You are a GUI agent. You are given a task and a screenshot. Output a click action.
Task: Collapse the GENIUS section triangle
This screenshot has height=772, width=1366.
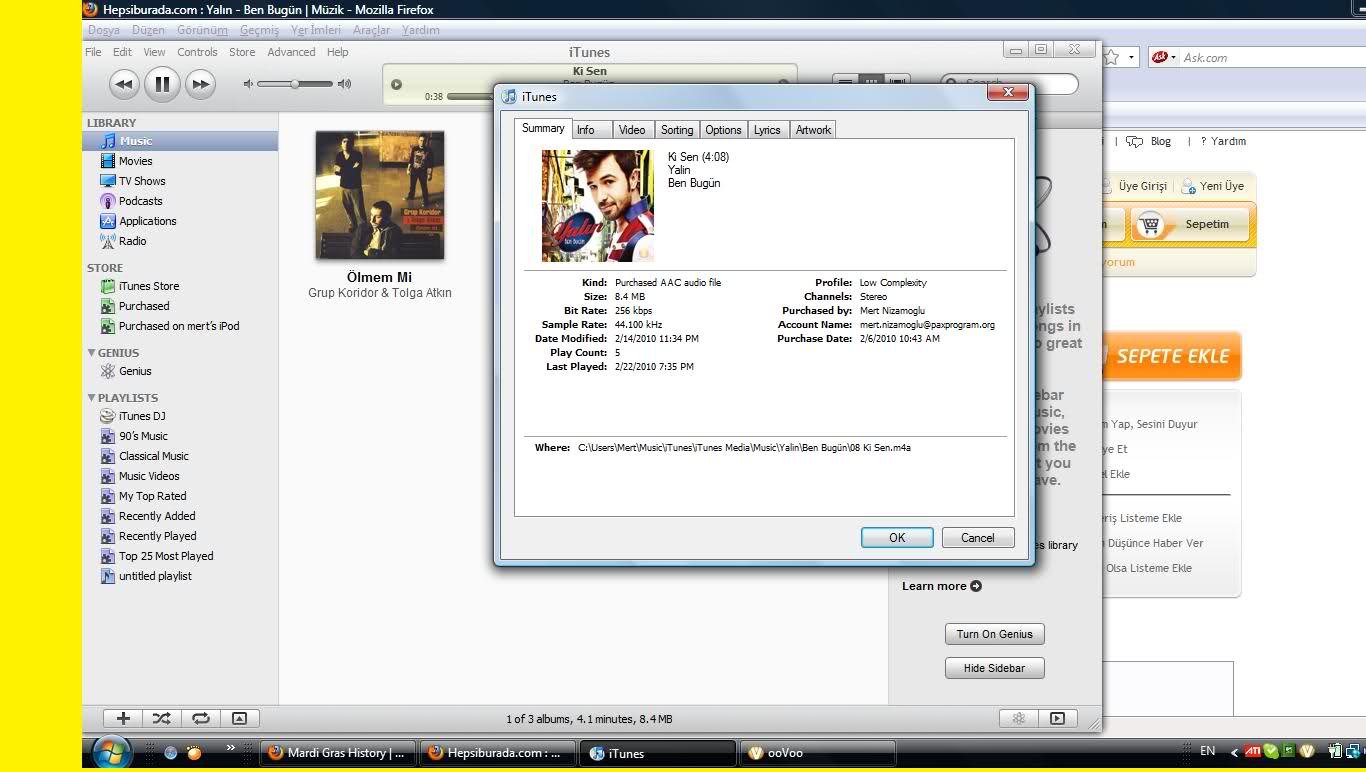point(92,353)
